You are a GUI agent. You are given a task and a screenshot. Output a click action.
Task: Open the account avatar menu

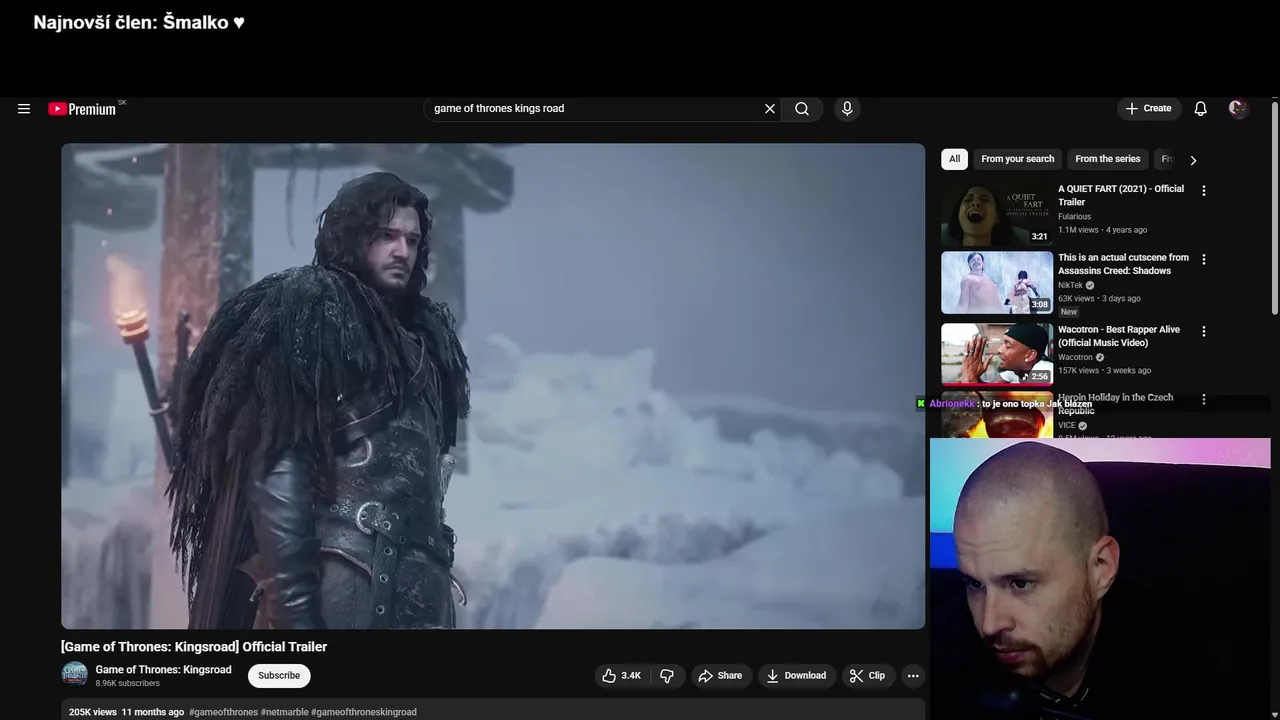(x=1238, y=109)
